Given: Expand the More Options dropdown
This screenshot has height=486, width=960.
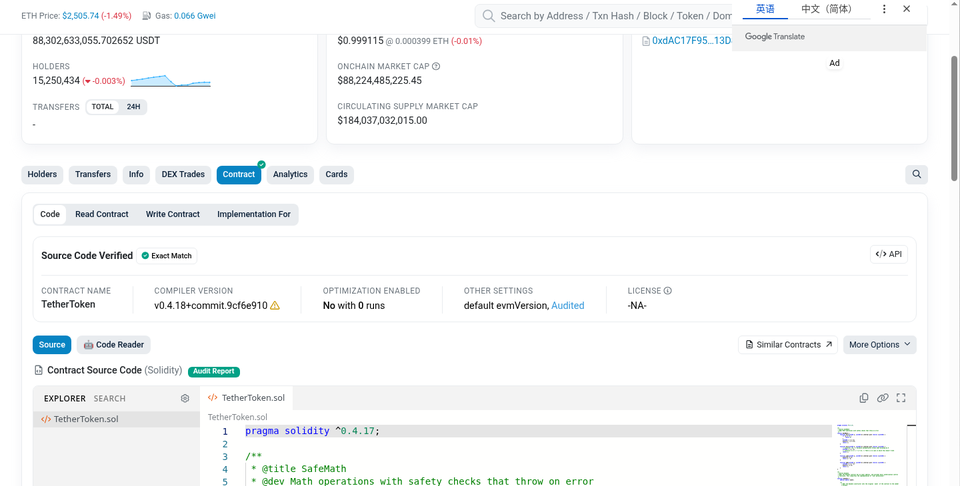Looking at the screenshot, I should tap(880, 345).
